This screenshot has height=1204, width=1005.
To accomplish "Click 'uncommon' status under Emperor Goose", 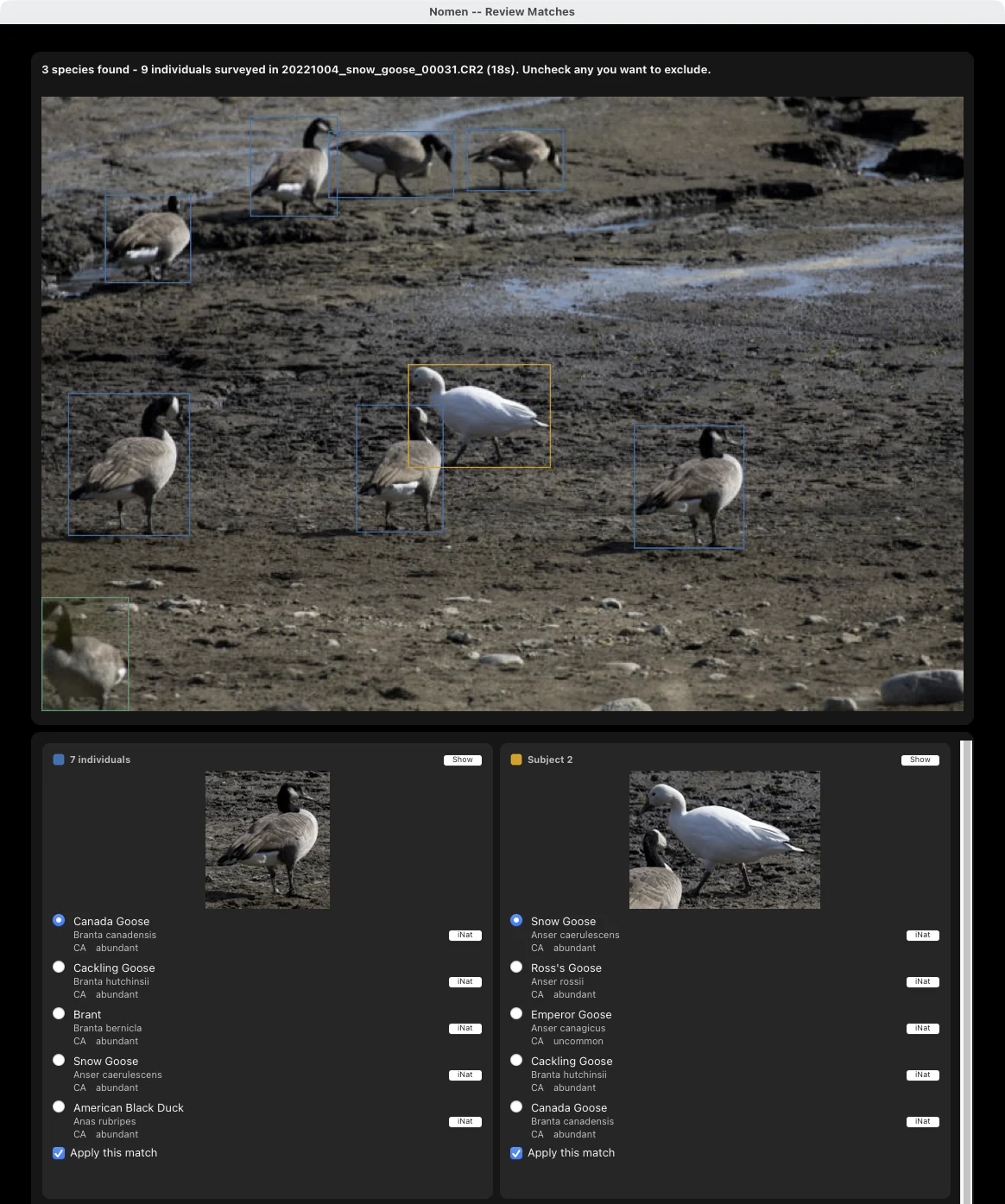I will coord(578,1042).
